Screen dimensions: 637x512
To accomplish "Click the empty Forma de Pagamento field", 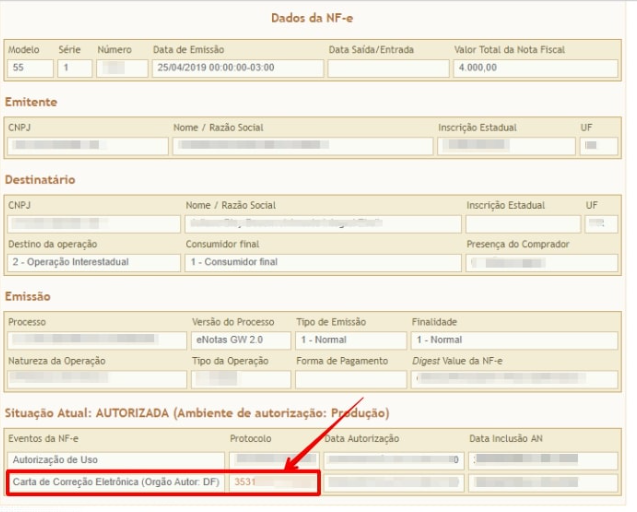I will pos(350,379).
